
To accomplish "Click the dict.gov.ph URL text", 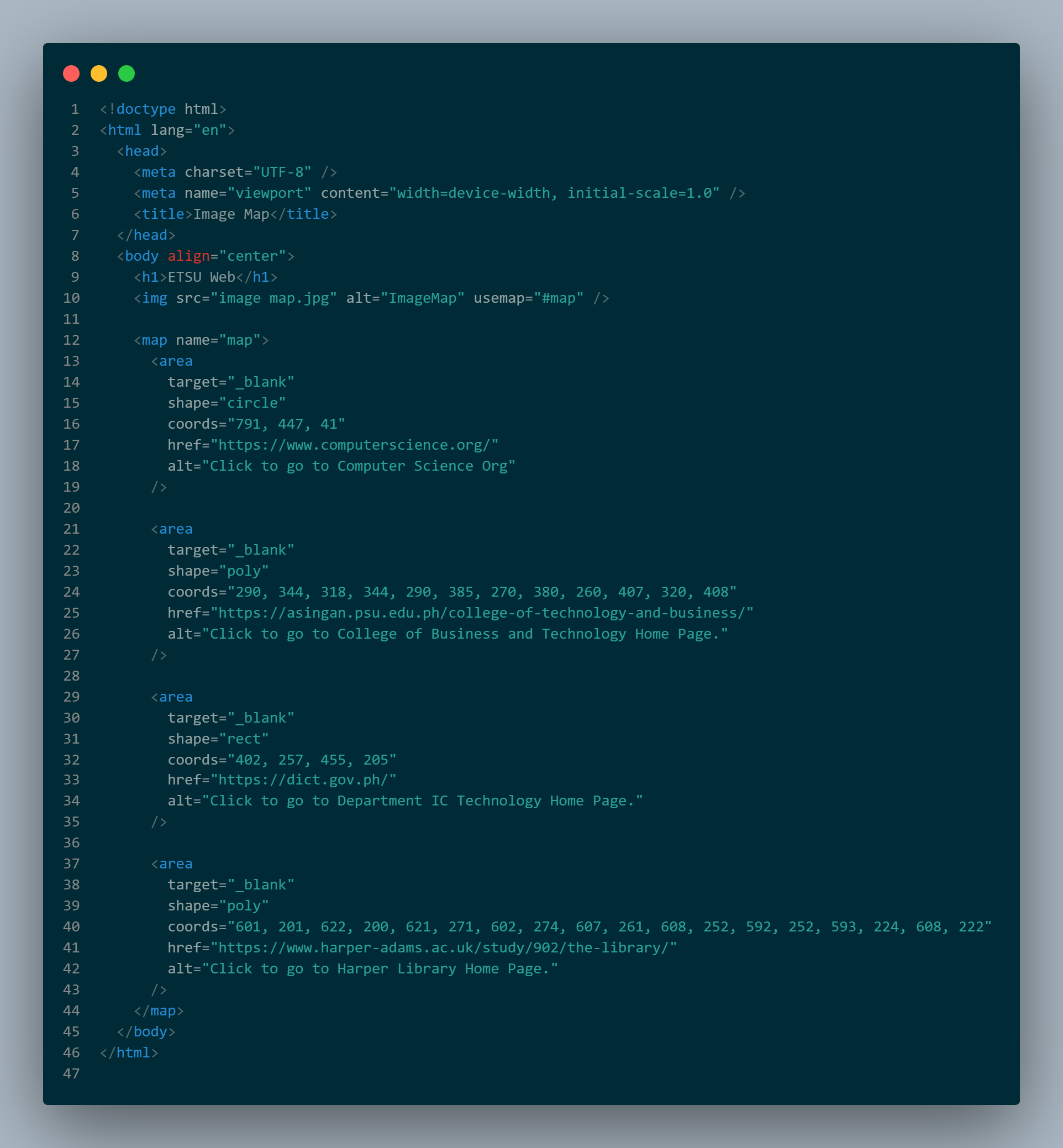I will 304,780.
